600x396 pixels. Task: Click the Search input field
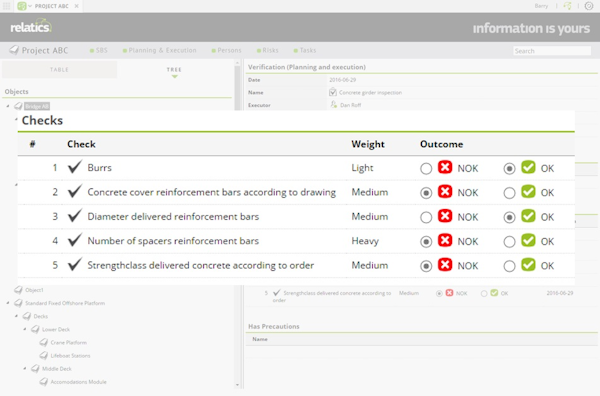tap(552, 51)
